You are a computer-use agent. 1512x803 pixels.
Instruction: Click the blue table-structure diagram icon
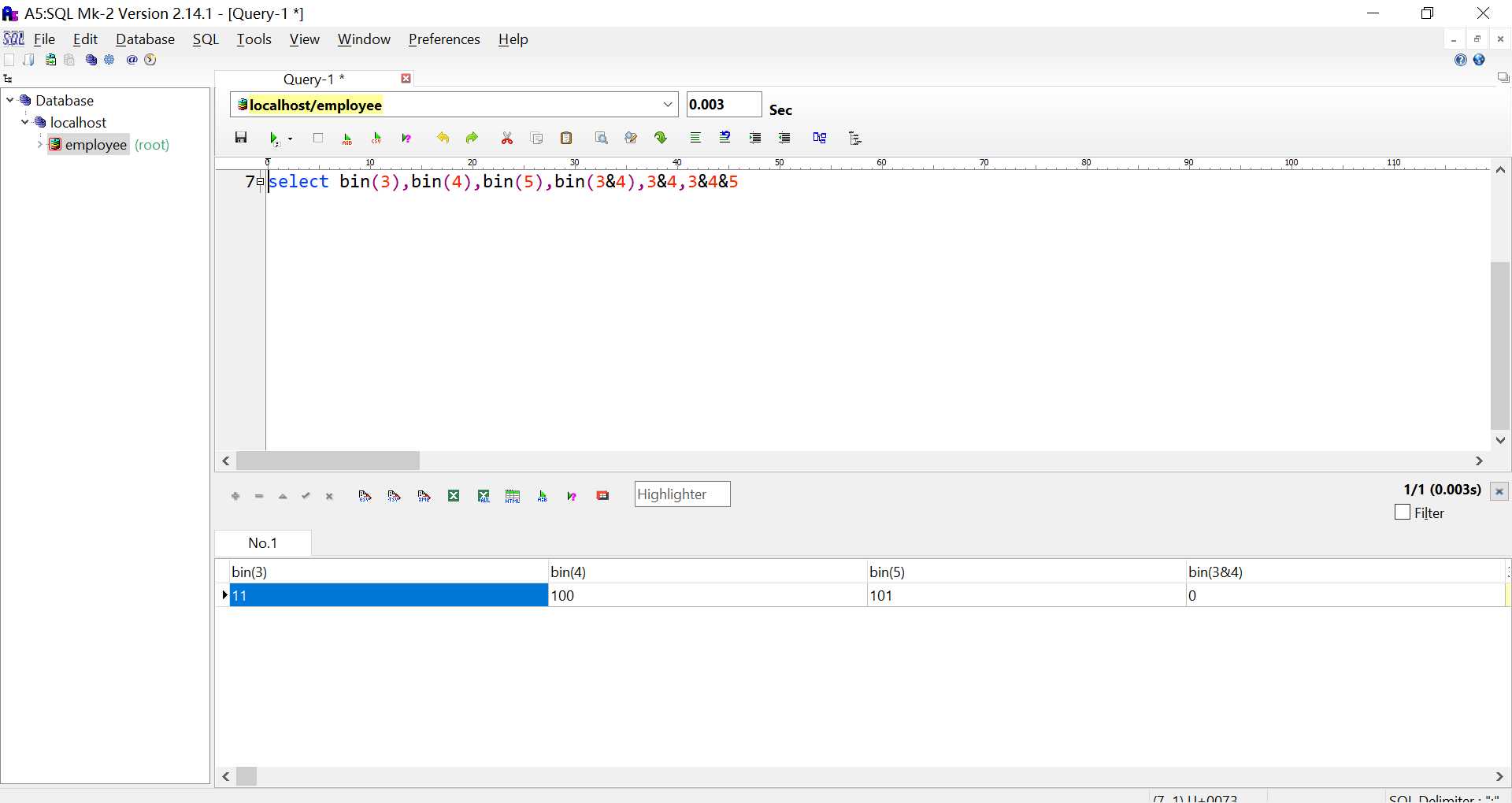pos(820,138)
